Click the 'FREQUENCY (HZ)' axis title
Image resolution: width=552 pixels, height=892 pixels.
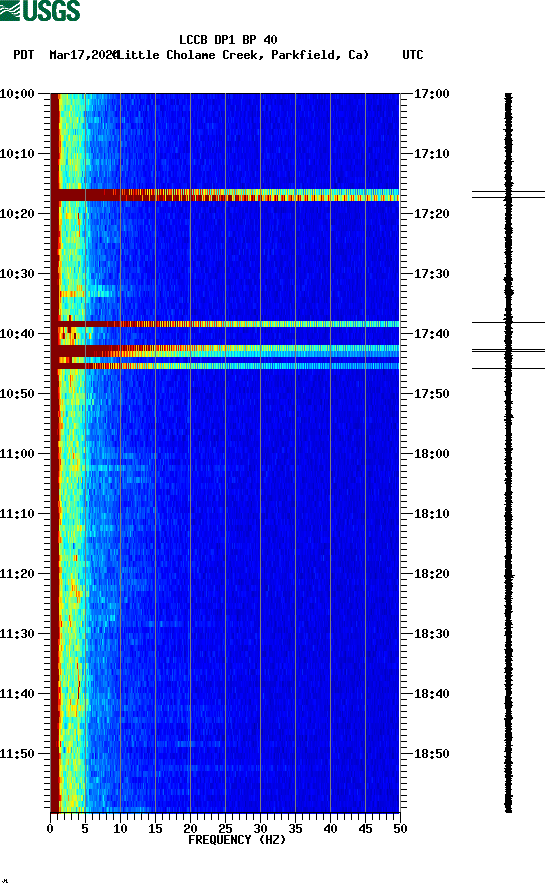click(x=237, y=840)
